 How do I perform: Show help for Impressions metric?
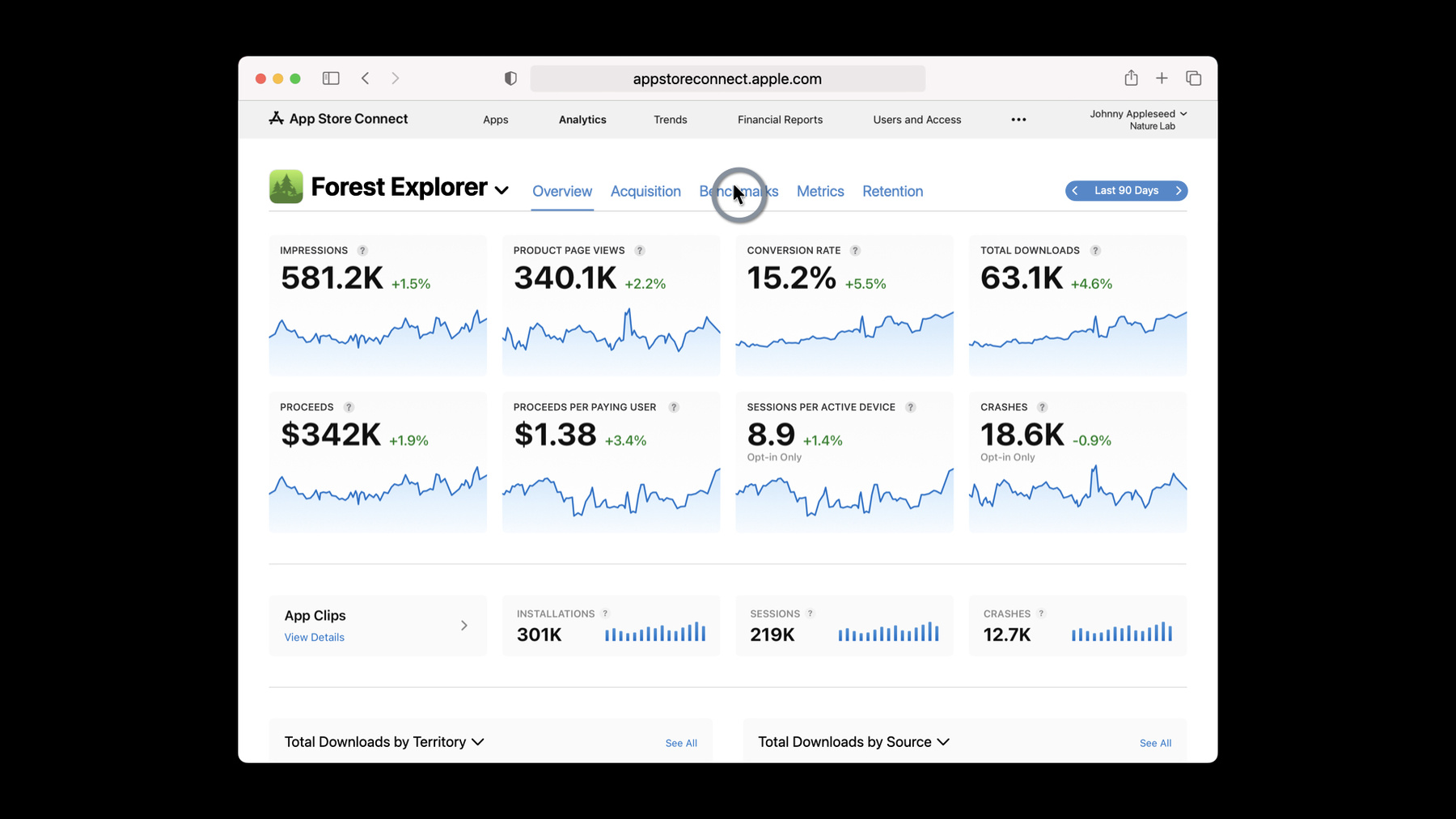click(362, 251)
